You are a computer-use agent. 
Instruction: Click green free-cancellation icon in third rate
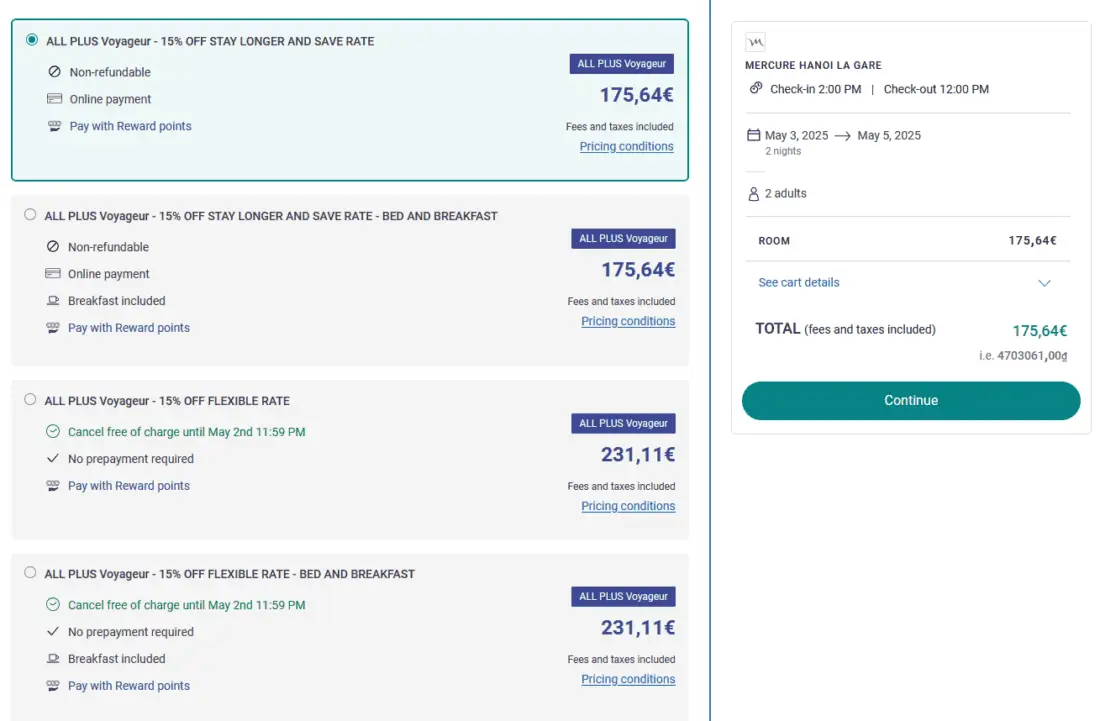[53, 432]
